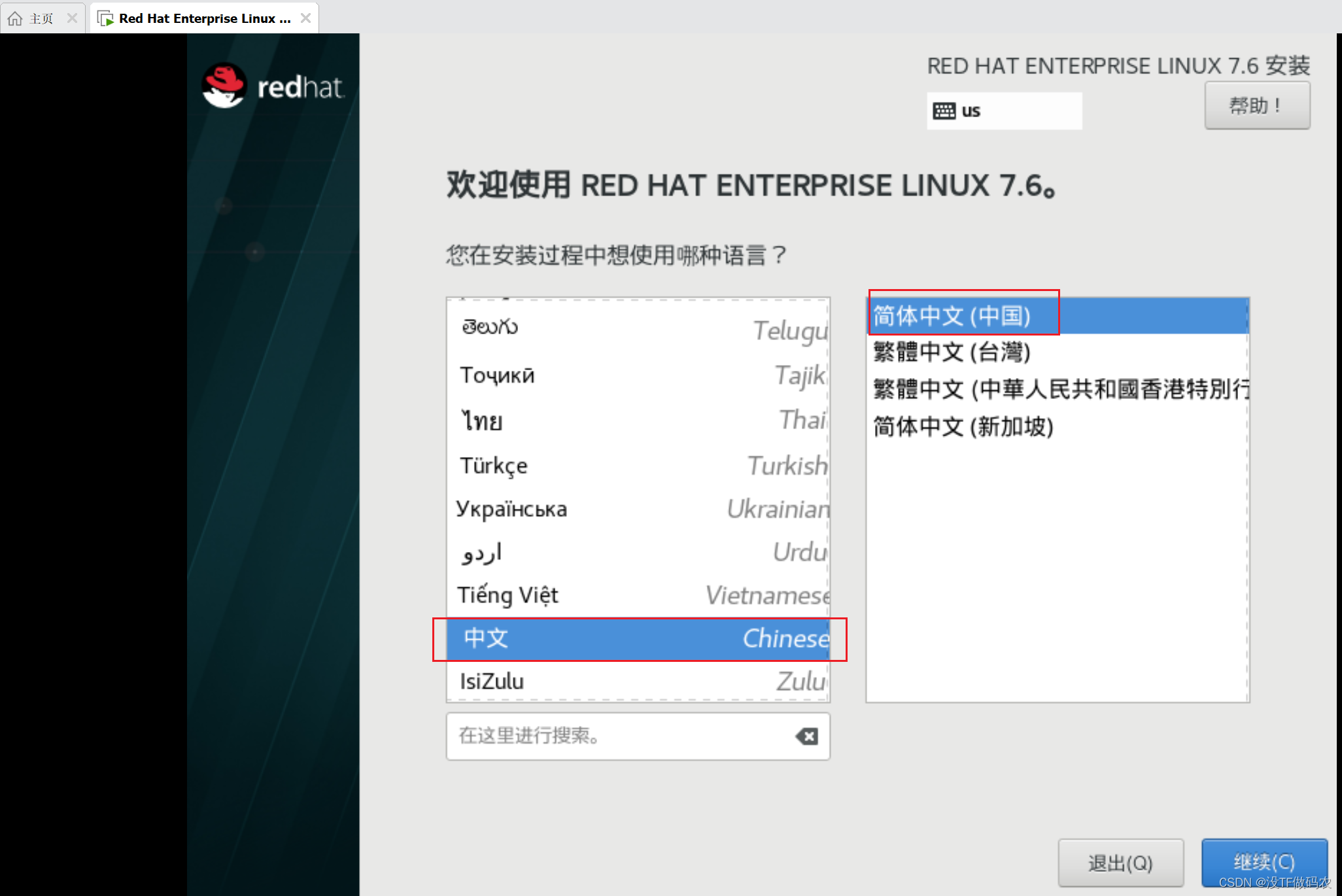Click the home icon in the 主页 tab
The width and height of the screenshot is (1342, 896).
(14, 18)
